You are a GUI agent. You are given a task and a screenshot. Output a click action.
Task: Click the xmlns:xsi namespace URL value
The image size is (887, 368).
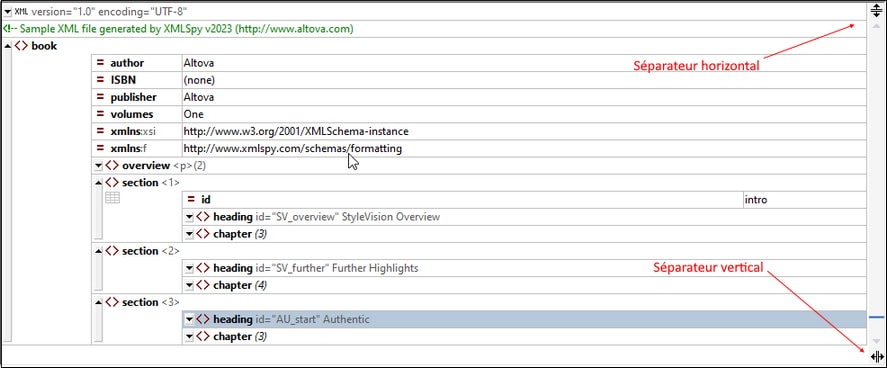(x=296, y=131)
